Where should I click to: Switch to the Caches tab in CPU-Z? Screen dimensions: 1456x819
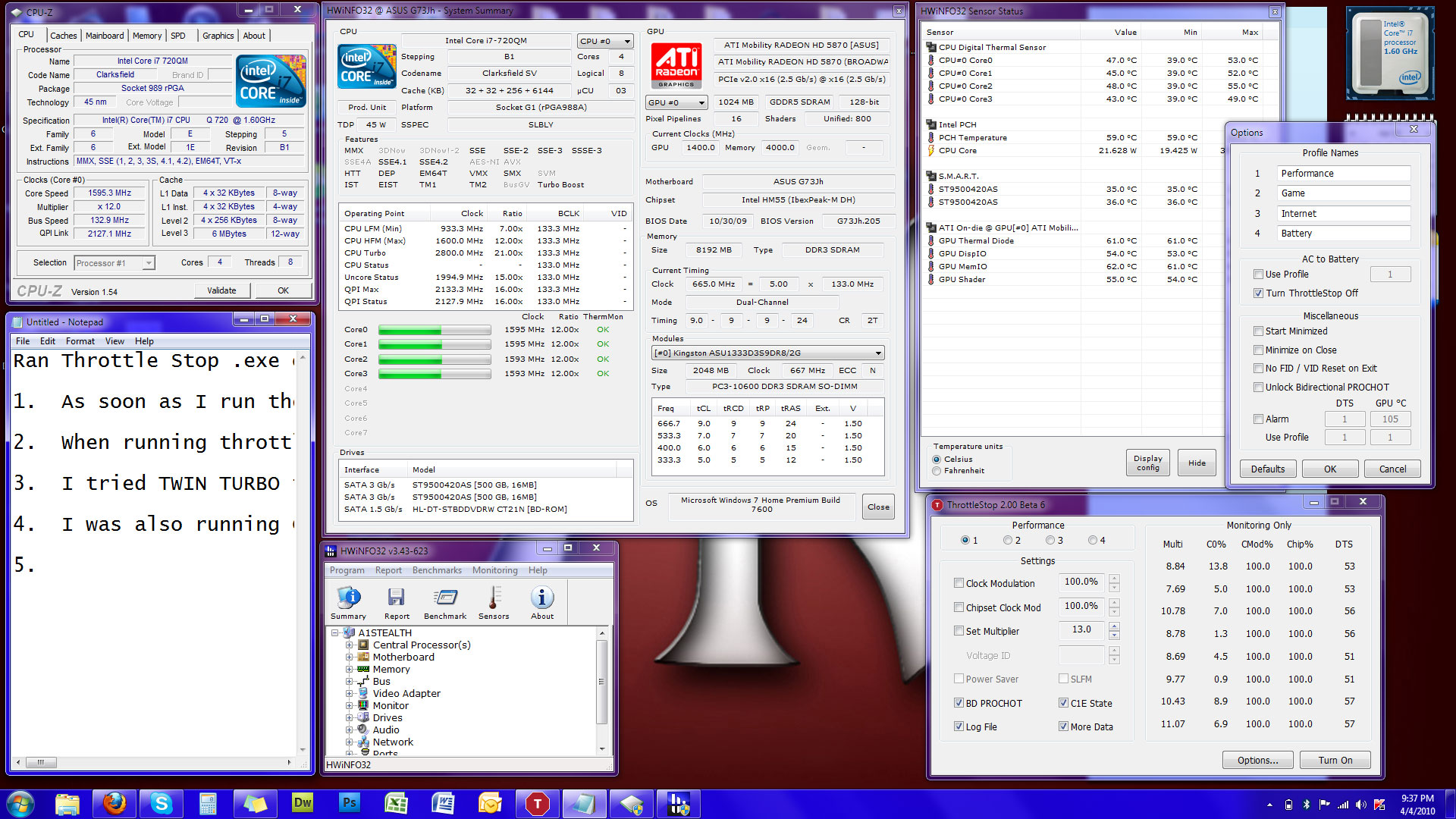click(64, 36)
